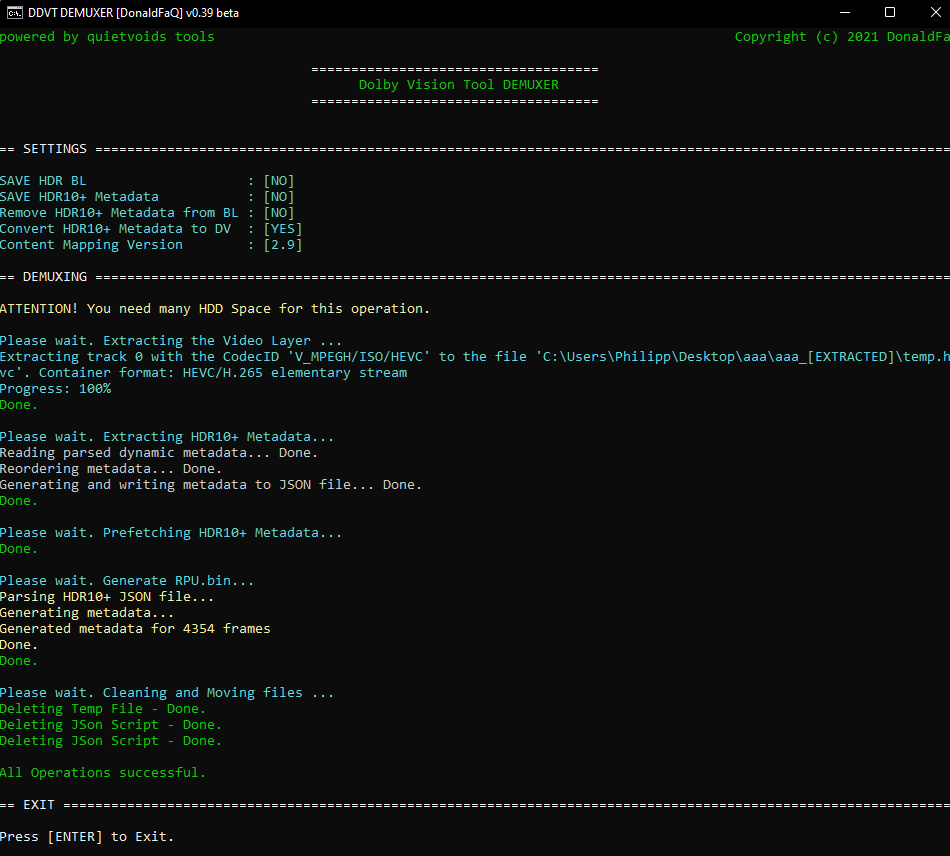Click the [2.9] content mapping version value

pyautogui.click(x=283, y=245)
